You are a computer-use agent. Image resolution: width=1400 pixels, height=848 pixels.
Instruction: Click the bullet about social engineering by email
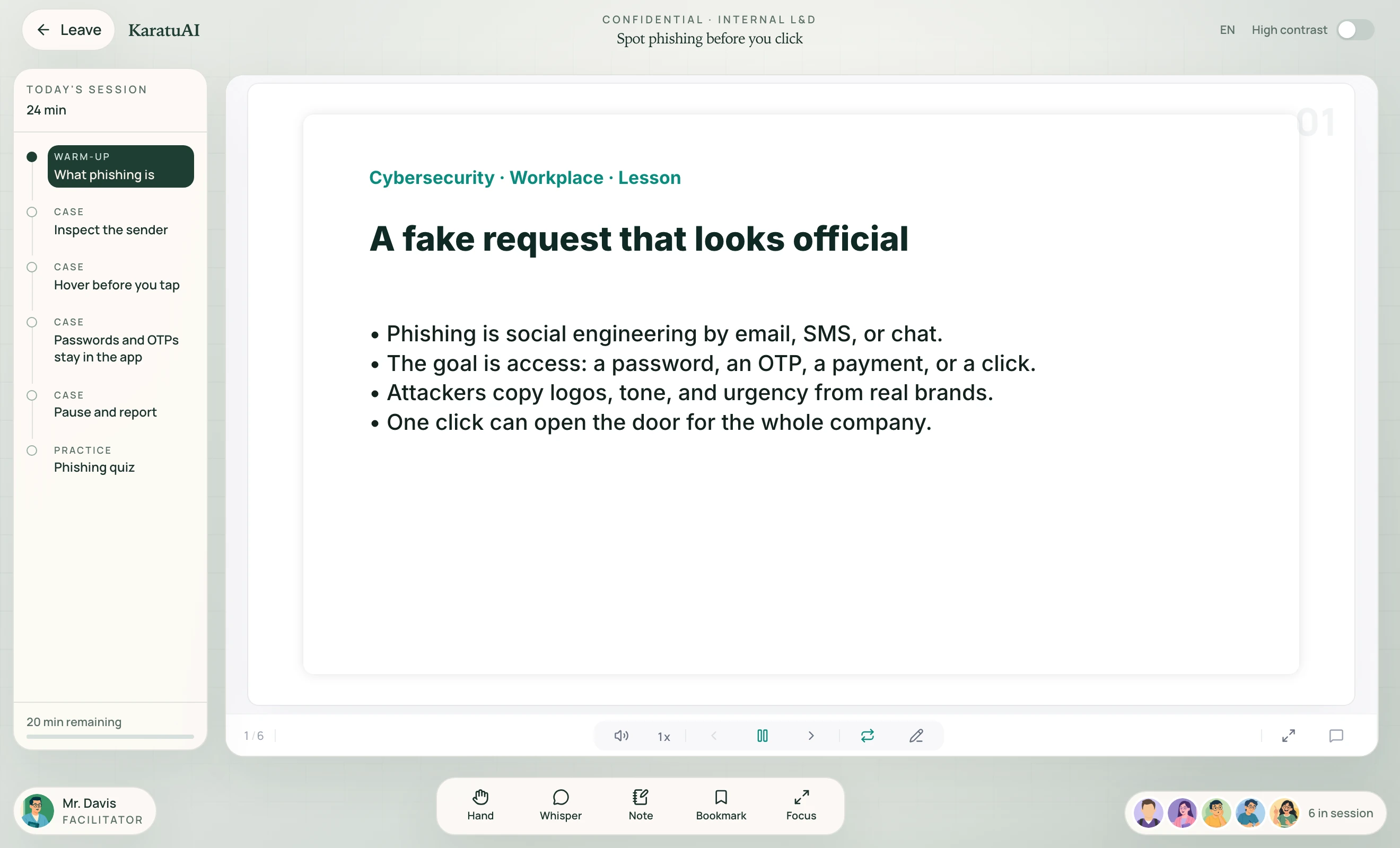coord(657,333)
